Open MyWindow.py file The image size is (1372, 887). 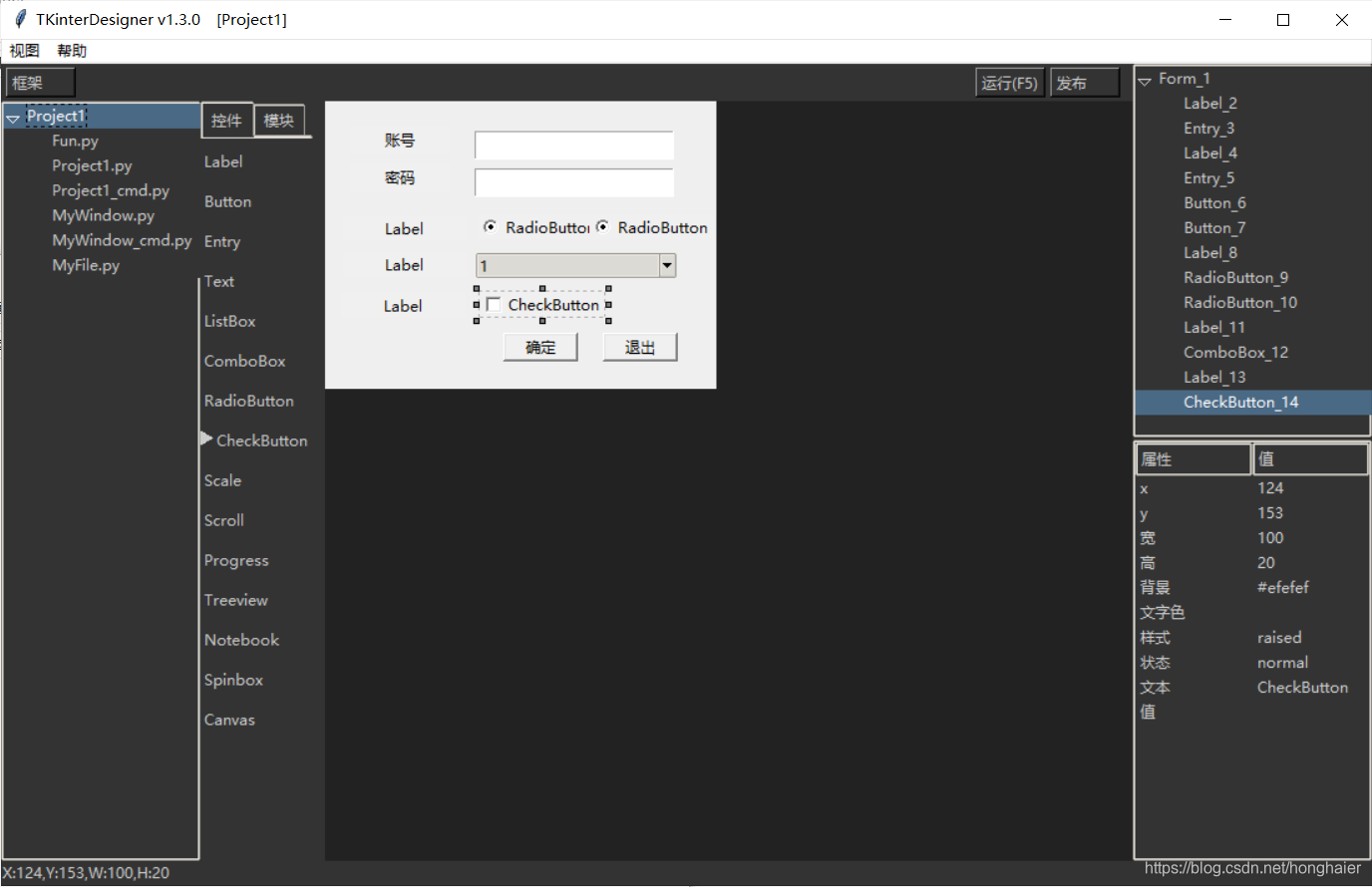click(x=104, y=216)
